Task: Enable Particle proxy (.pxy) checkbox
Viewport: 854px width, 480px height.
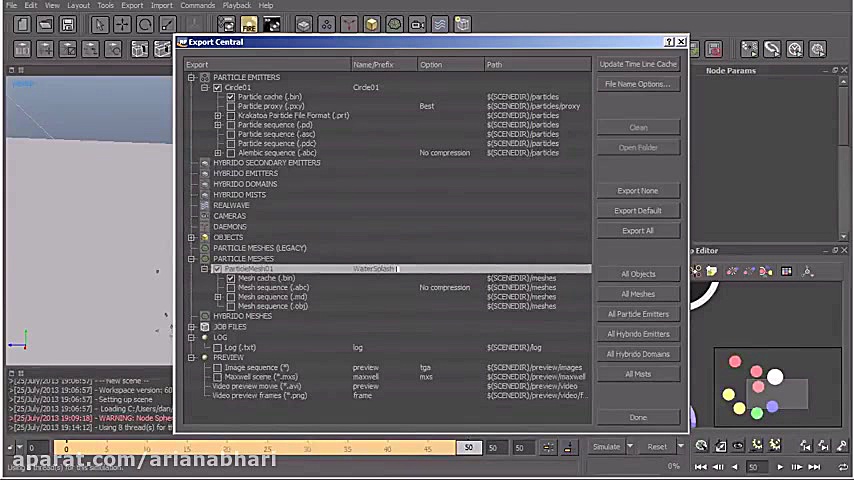Action: [x=231, y=106]
